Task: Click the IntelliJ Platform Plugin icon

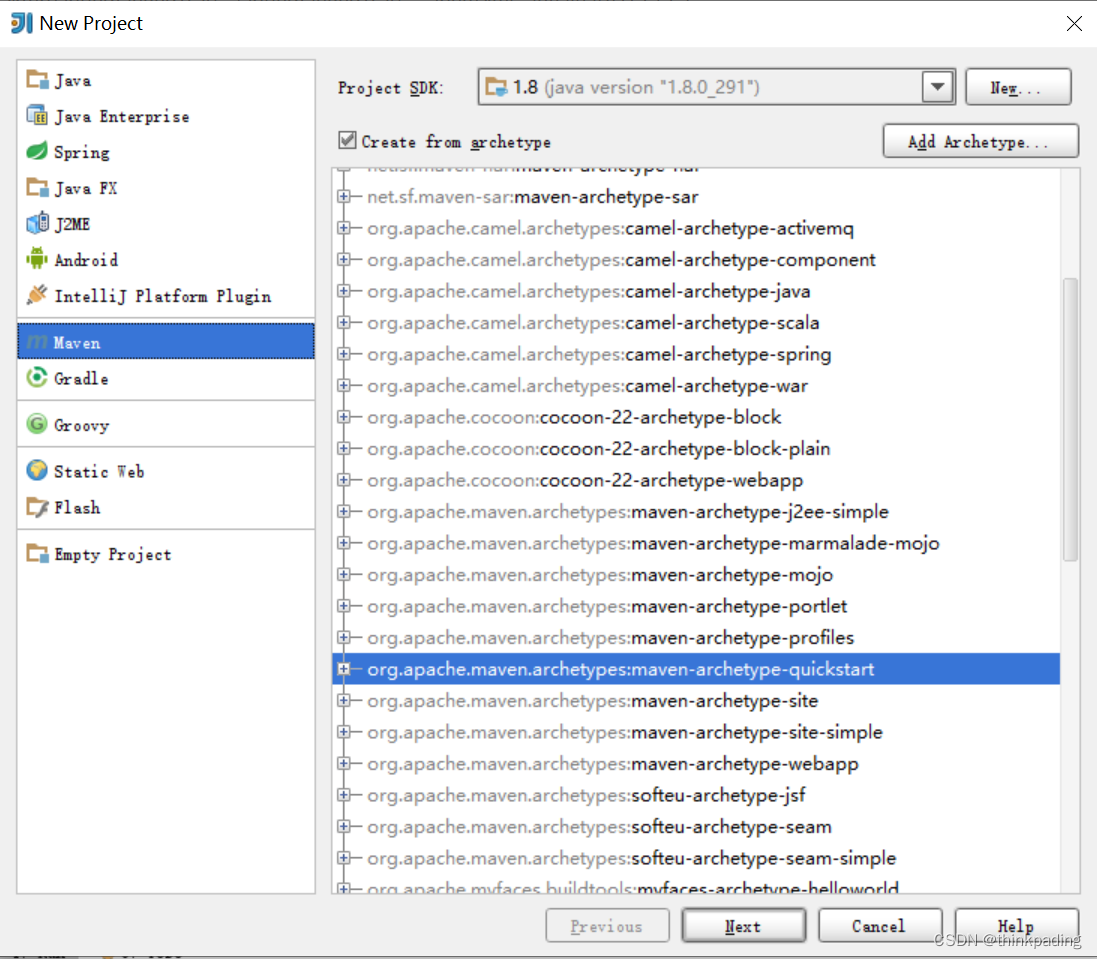Action: pos(37,295)
